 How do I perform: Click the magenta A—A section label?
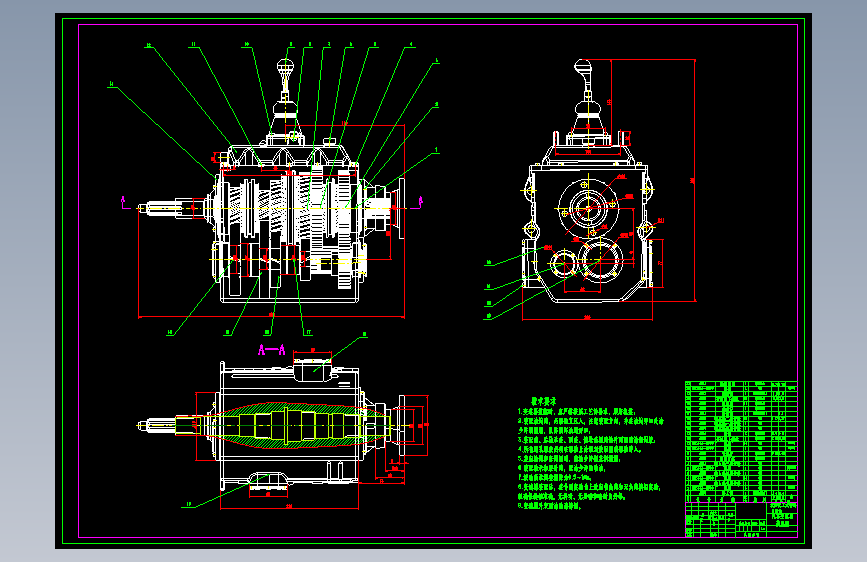271,350
